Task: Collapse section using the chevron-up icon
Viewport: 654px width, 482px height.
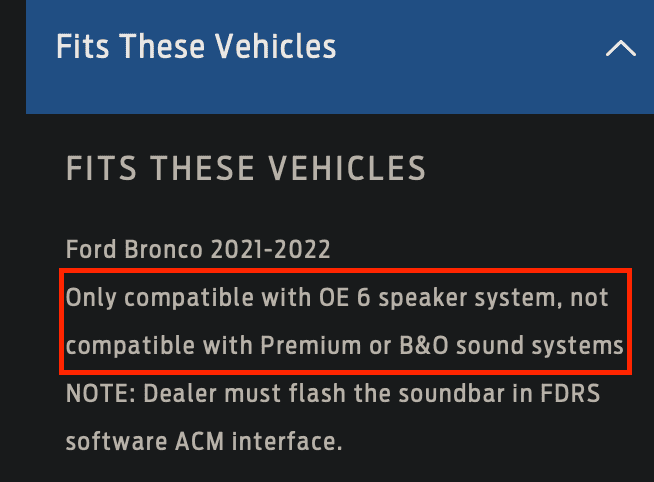Action: click(621, 48)
